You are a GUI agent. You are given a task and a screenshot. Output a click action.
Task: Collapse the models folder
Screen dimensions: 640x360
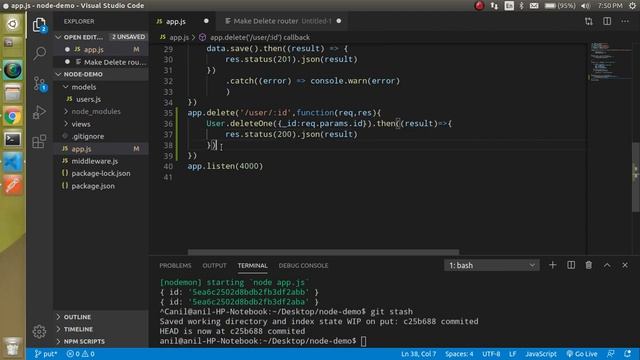tap(101, 87)
